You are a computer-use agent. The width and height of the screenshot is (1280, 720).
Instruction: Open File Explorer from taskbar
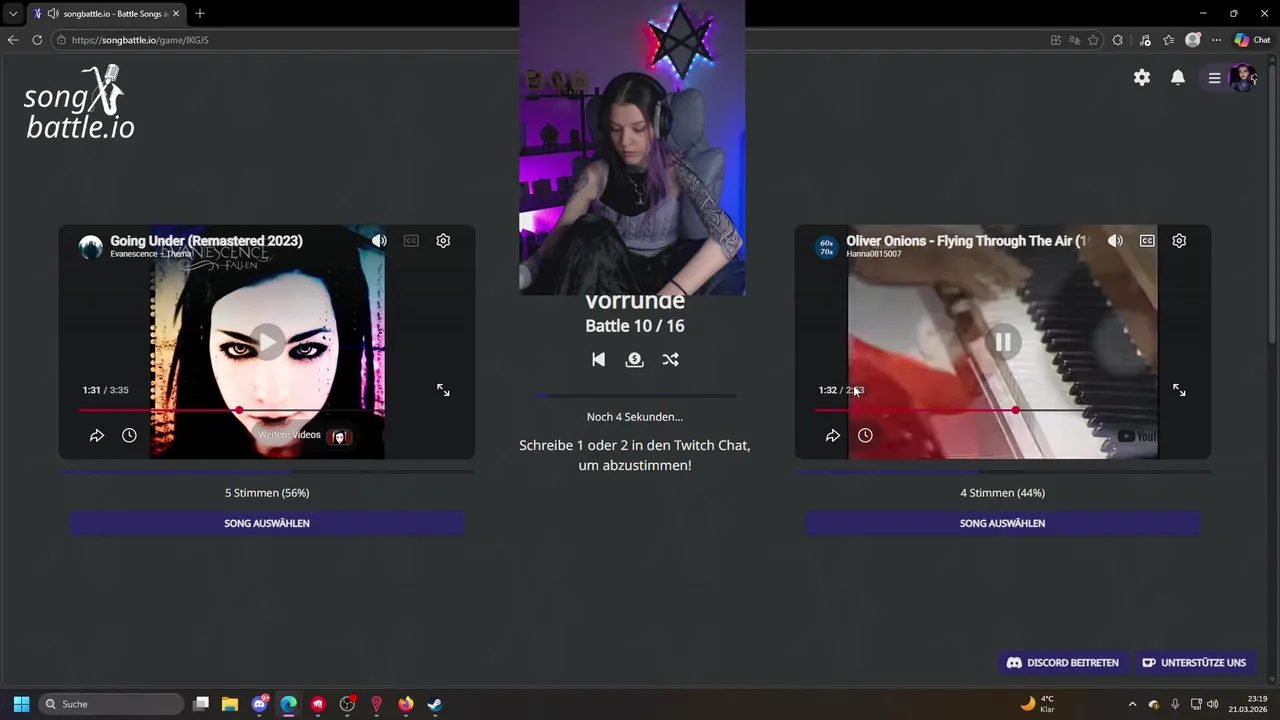[x=229, y=704]
